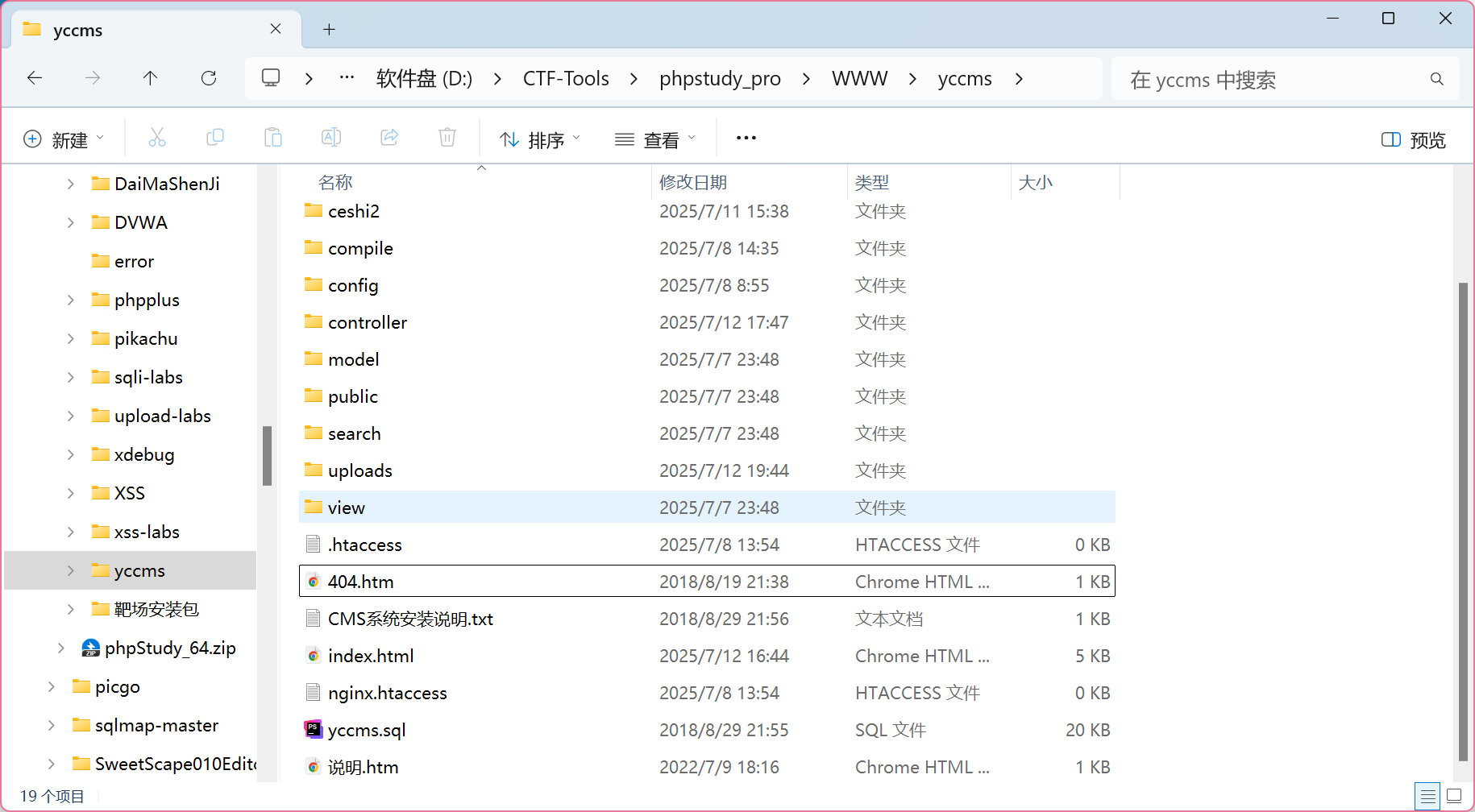Open the 查看 view dropdown
The image size is (1475, 812).
pos(654,140)
